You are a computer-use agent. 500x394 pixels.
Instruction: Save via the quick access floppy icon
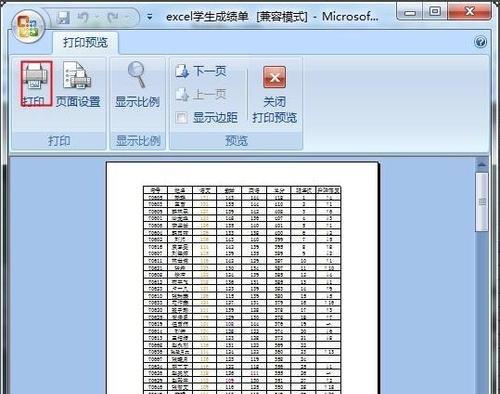click(x=63, y=17)
